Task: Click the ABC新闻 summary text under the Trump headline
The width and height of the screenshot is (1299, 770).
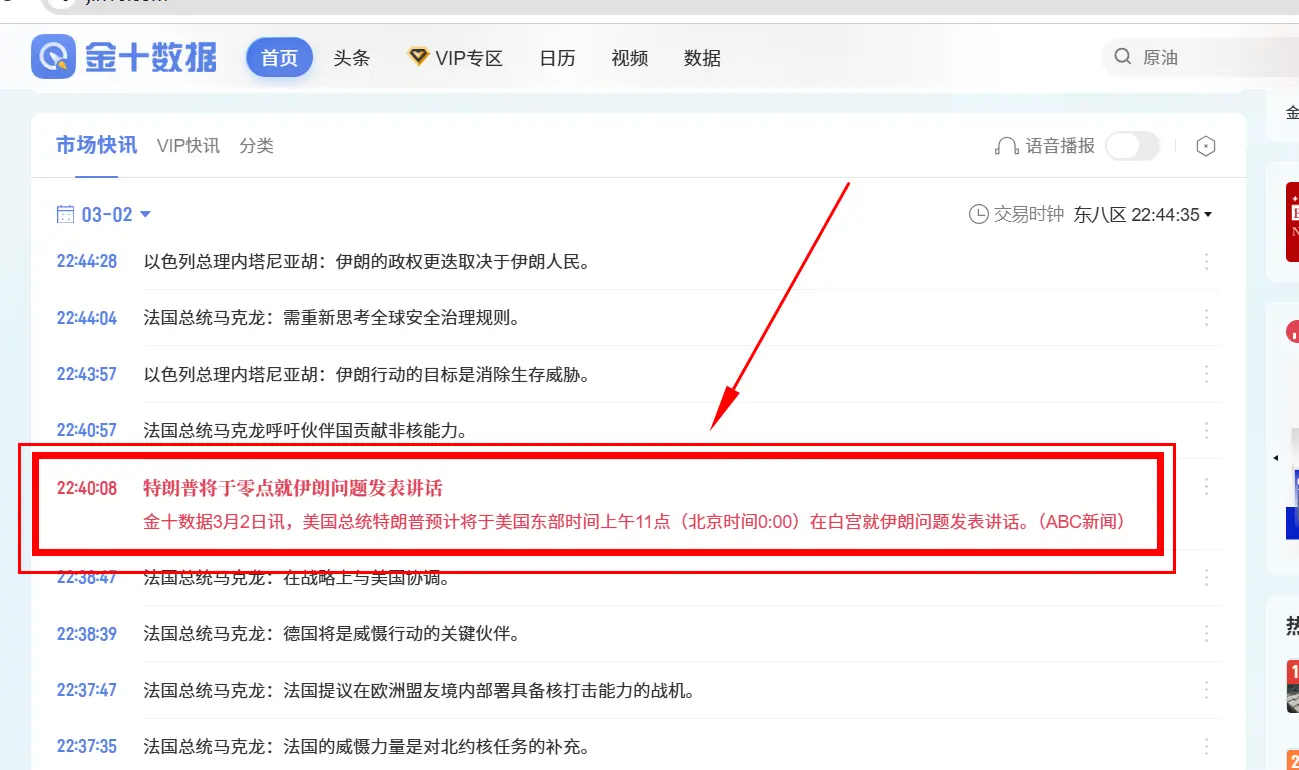Action: tap(635, 521)
